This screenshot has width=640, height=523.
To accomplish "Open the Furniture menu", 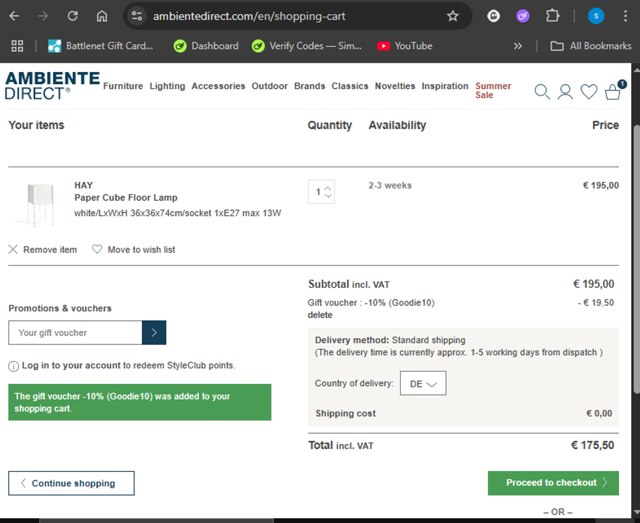I will coord(123,86).
